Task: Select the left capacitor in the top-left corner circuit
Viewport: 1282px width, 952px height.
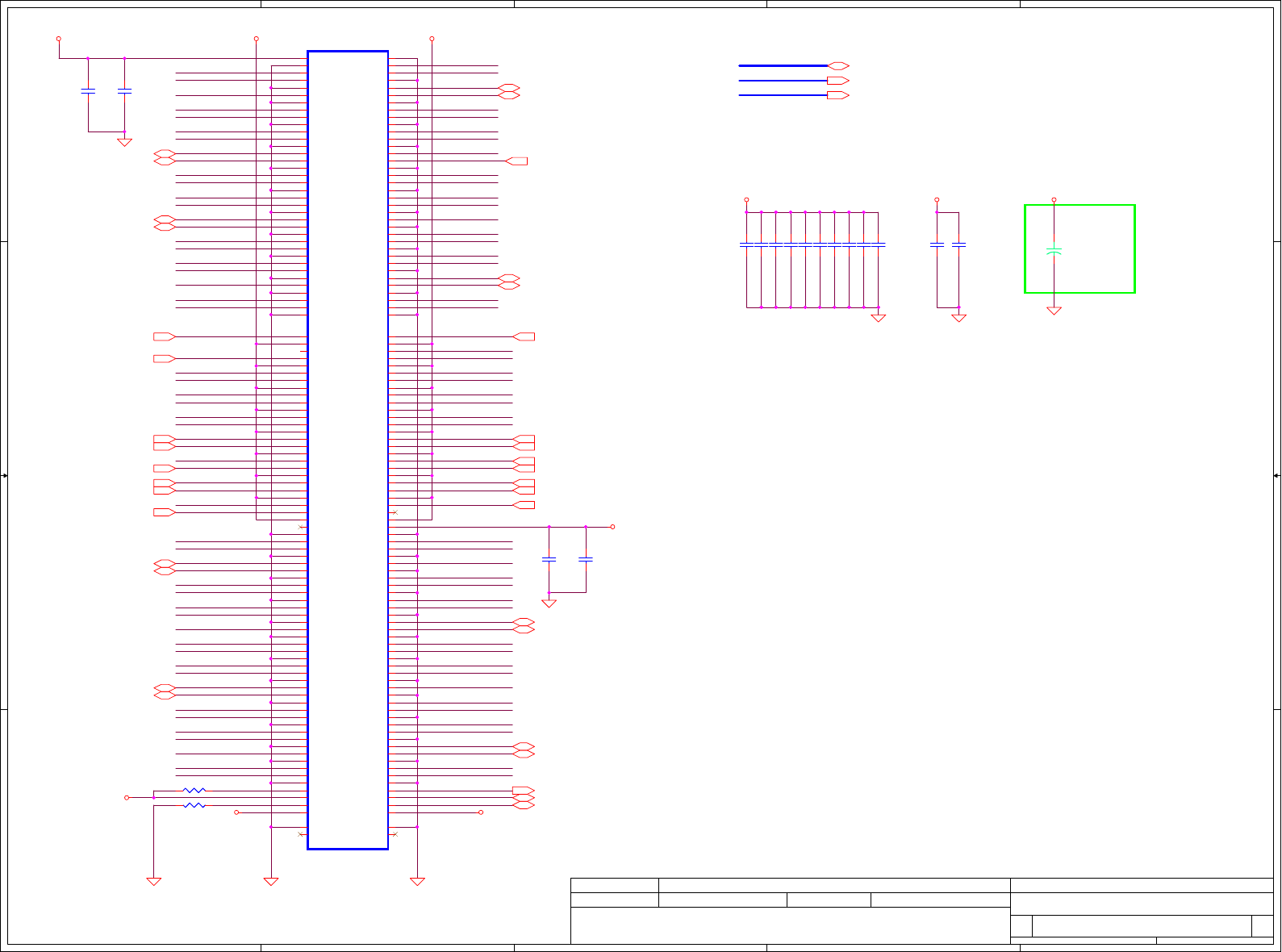Action: (88, 91)
